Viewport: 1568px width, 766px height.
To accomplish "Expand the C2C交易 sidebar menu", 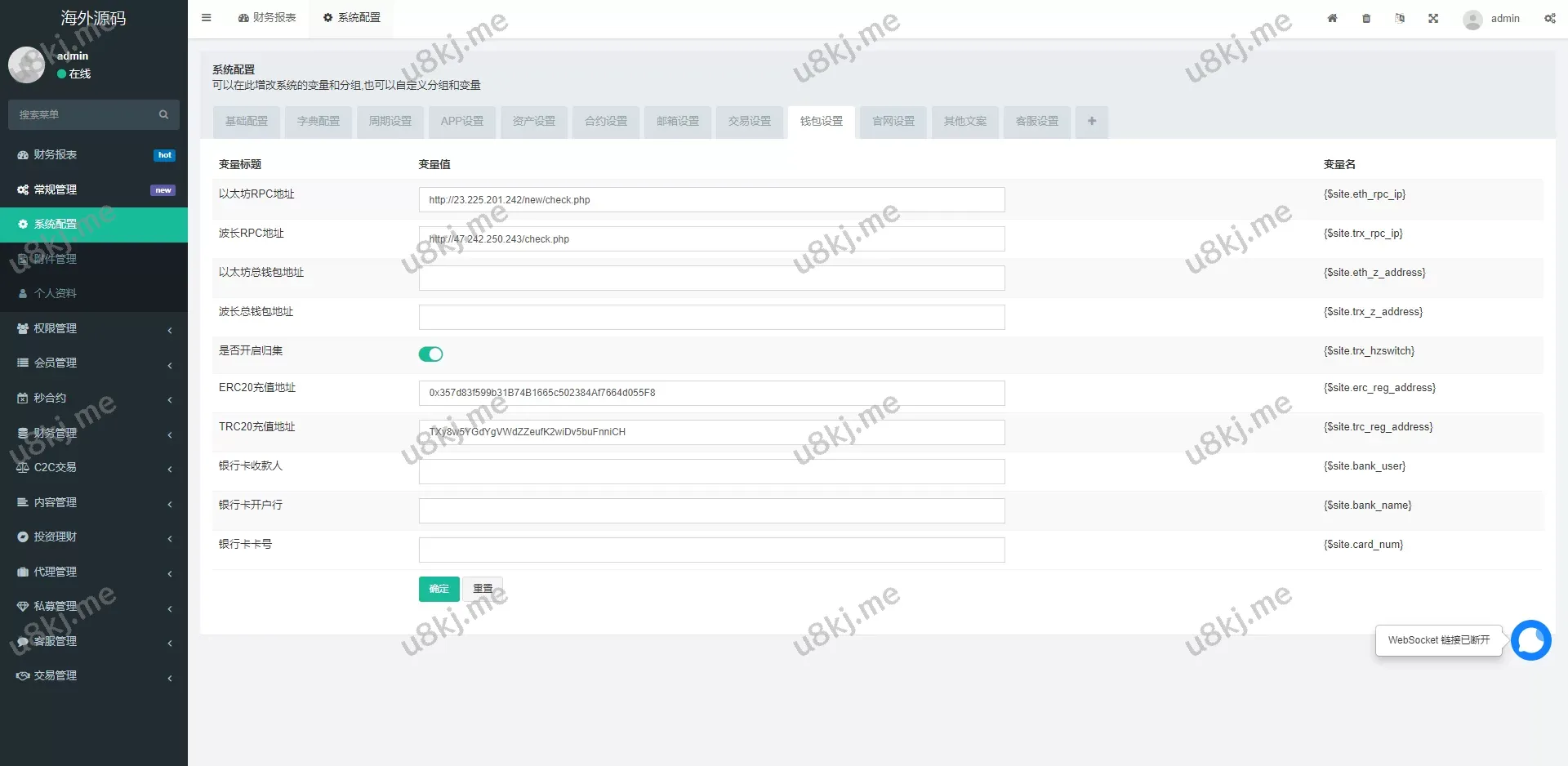I will (94, 467).
